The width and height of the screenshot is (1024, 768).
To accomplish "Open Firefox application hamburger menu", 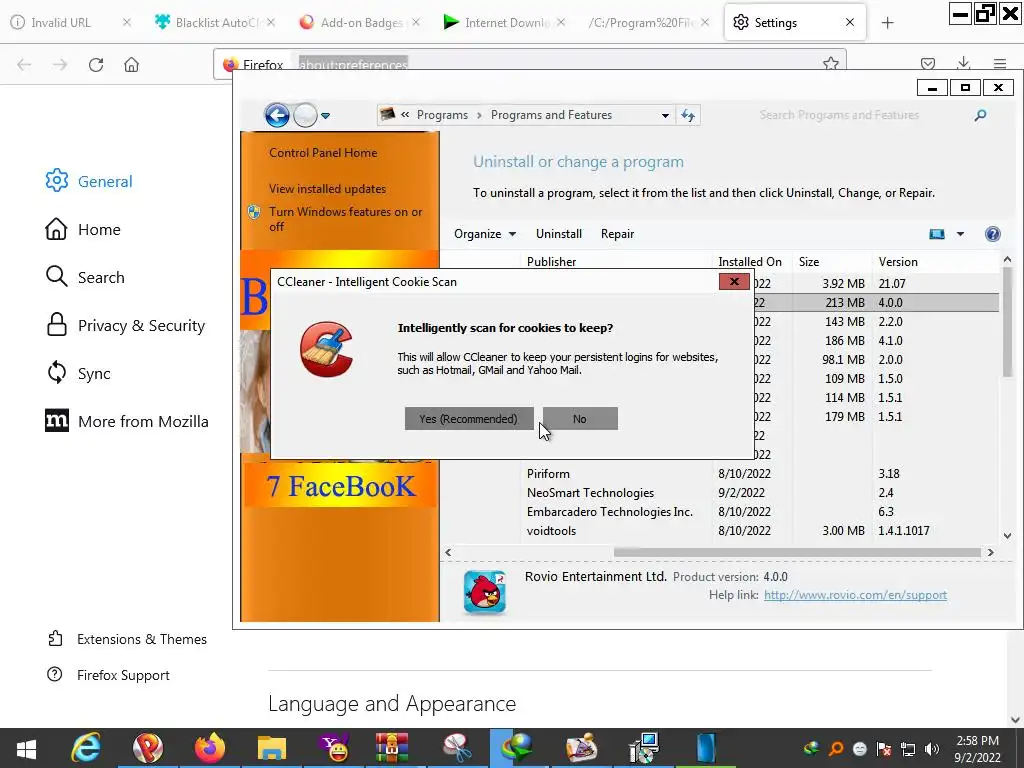I will (x=1000, y=63).
